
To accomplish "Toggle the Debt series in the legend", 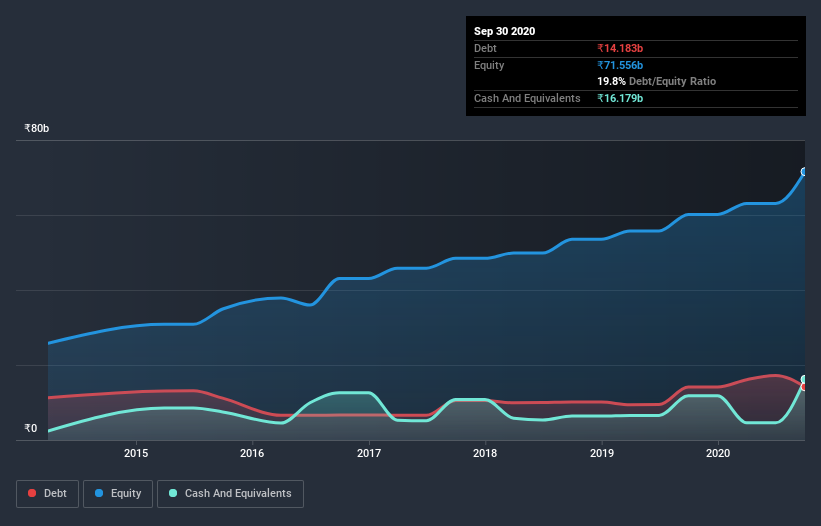I will click(x=47, y=494).
